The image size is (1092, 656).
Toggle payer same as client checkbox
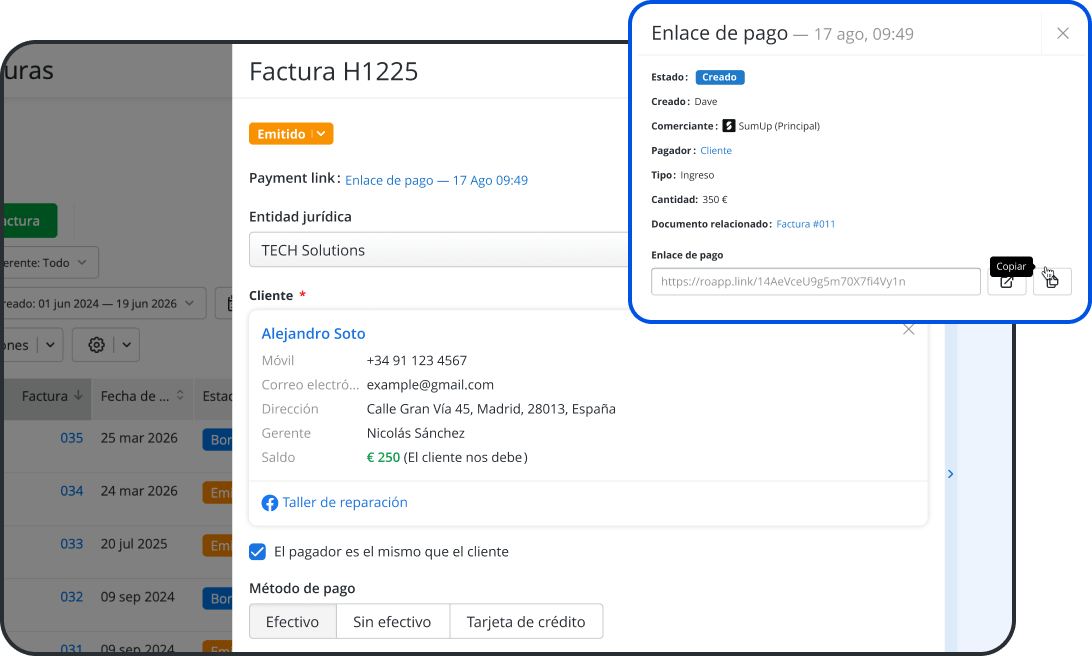257,552
